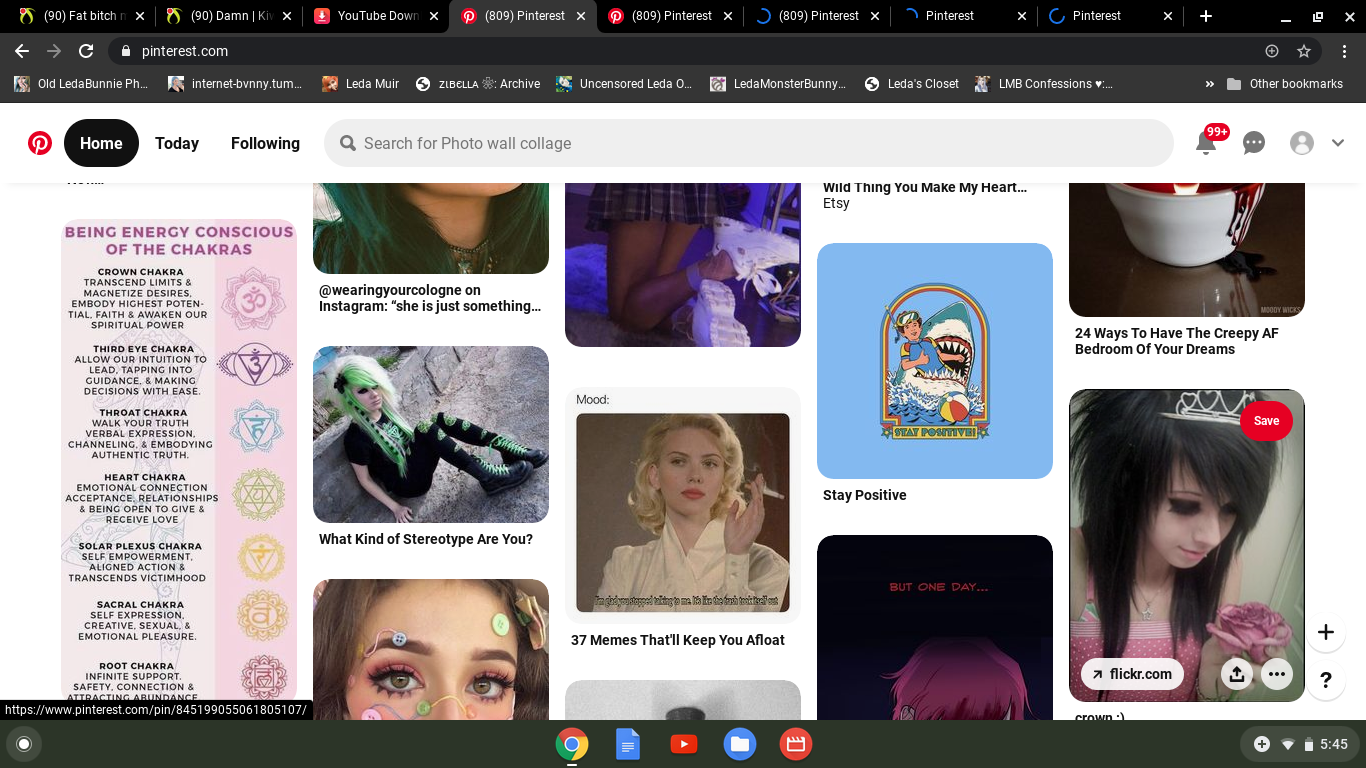Open the Leda's Closet bookmark
Screen dimensions: 1366x768
912,84
